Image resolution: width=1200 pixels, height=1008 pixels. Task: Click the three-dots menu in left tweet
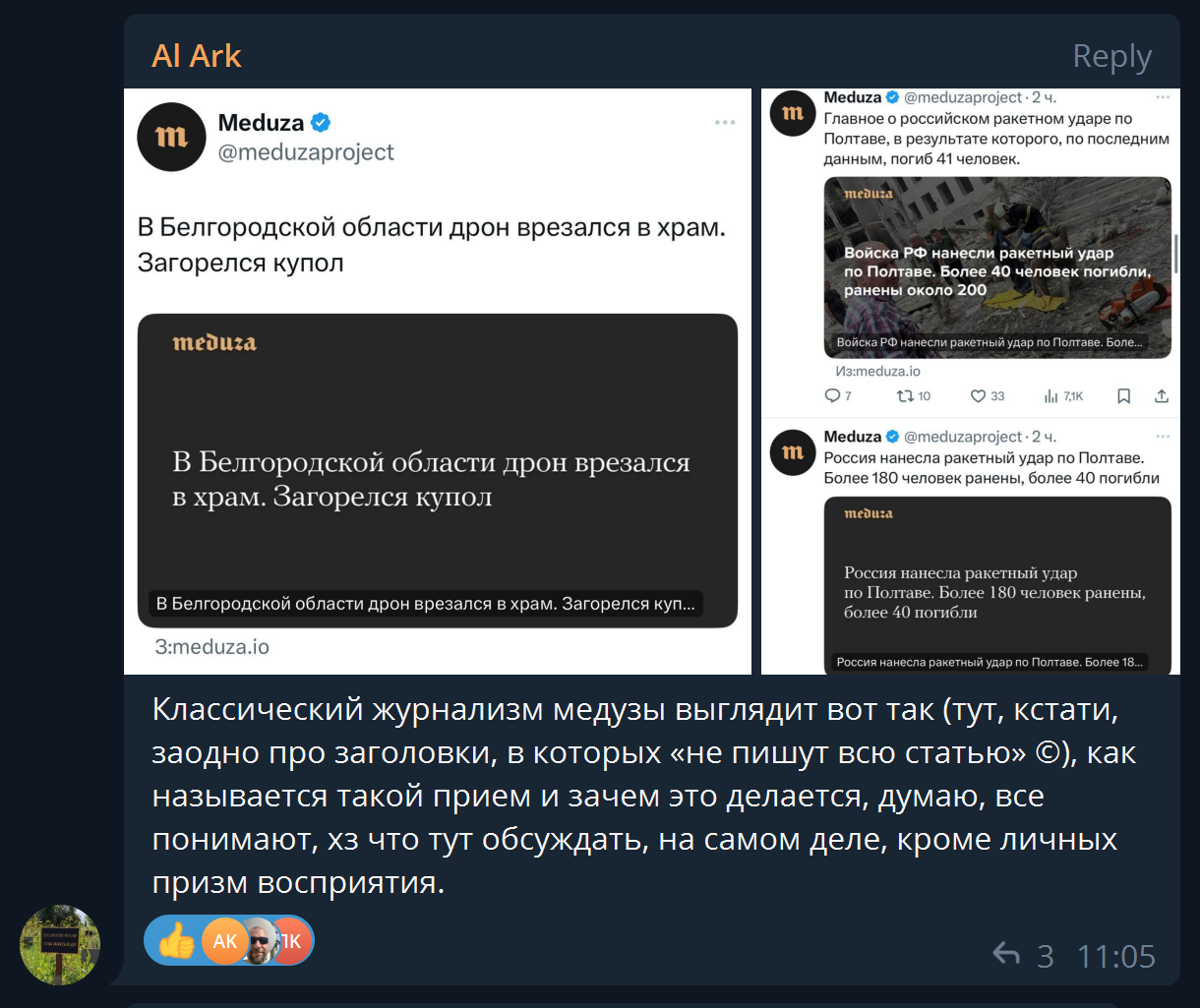click(x=725, y=123)
